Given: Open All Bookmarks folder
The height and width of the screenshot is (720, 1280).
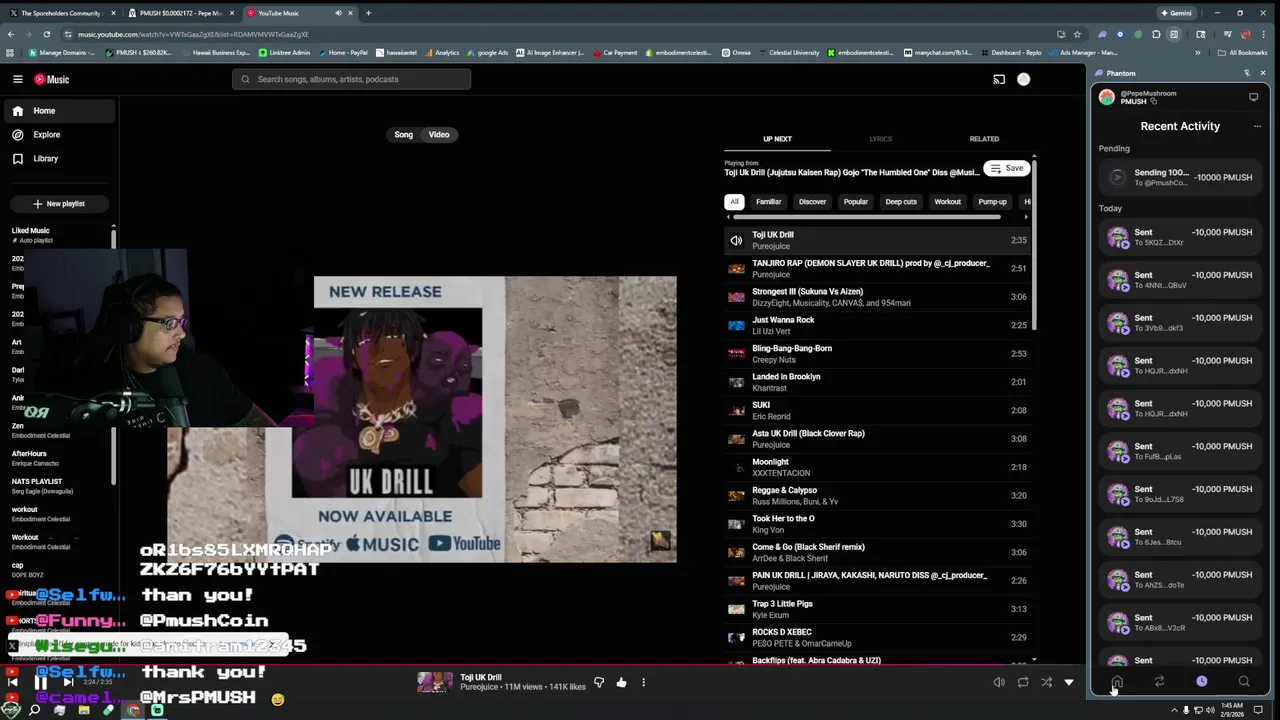Looking at the screenshot, I should coord(1243,52).
